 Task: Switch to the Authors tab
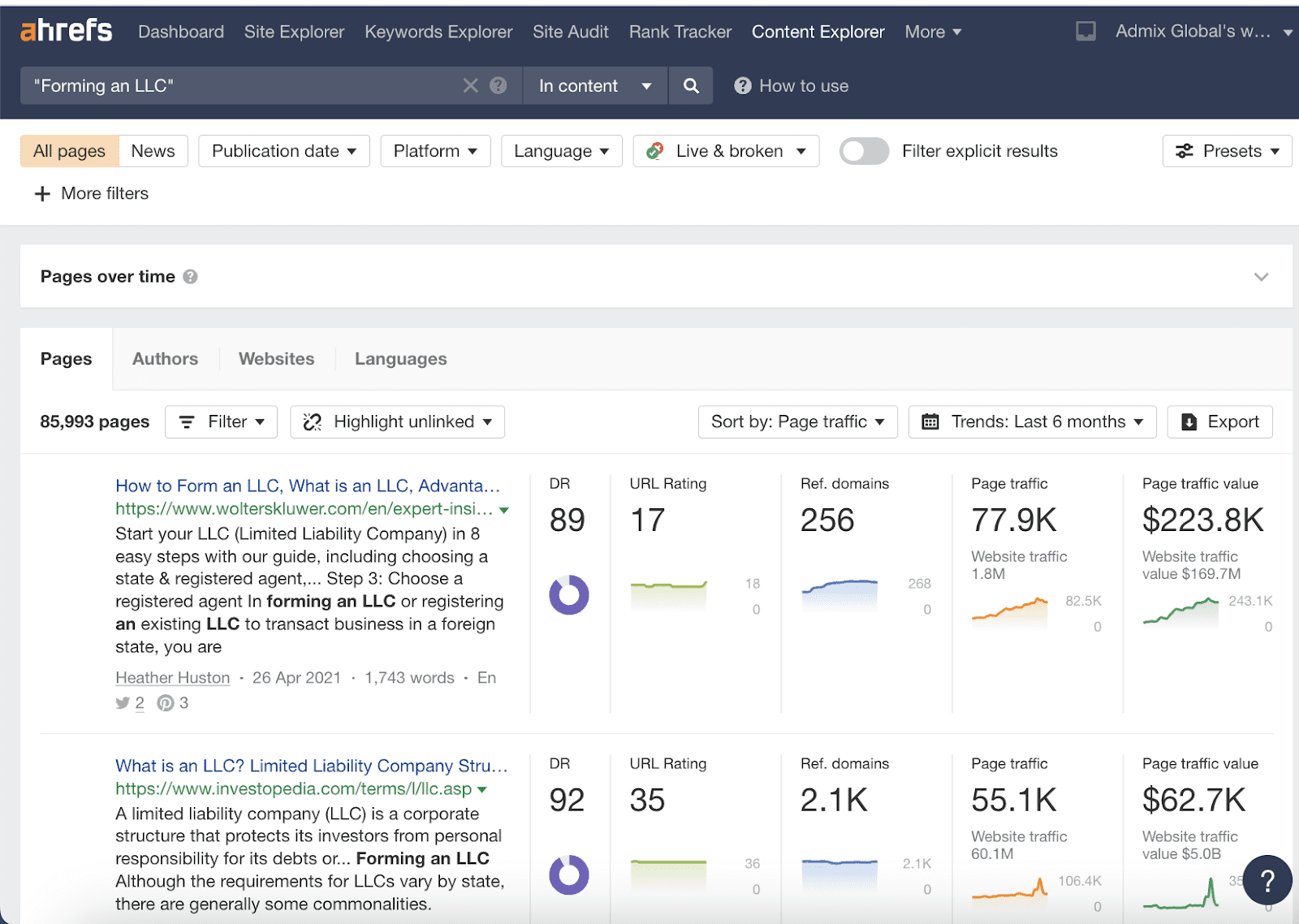[165, 359]
